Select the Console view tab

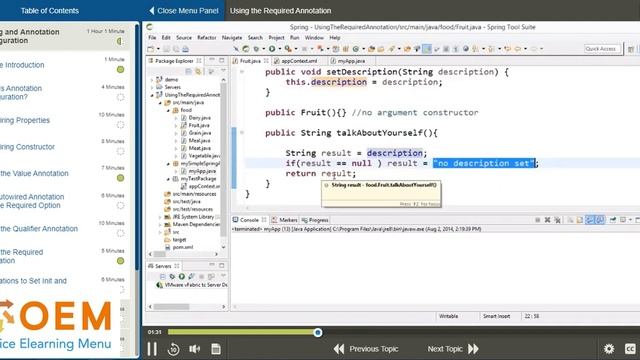(249, 220)
